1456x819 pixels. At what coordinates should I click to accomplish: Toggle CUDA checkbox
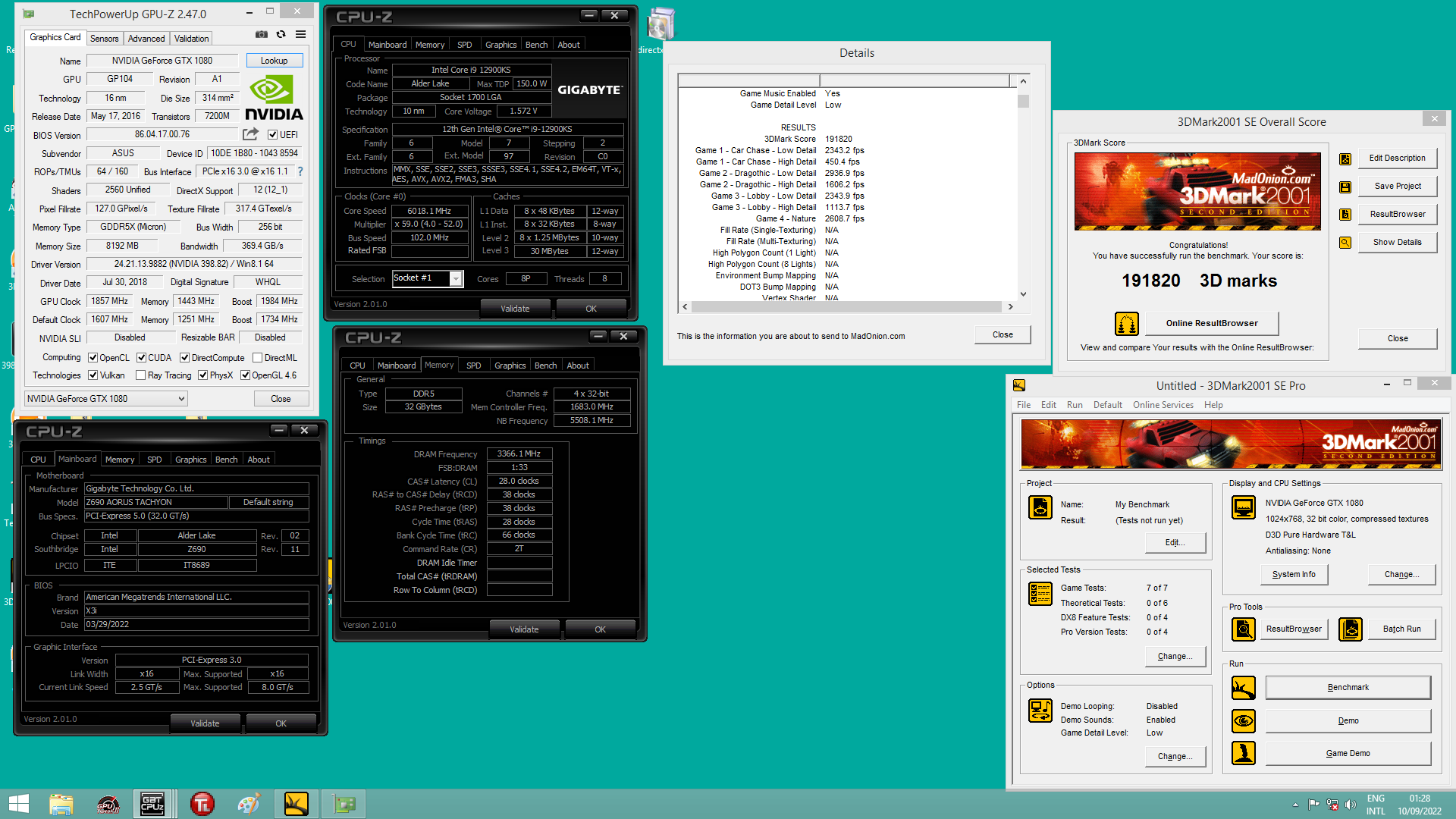(x=141, y=358)
